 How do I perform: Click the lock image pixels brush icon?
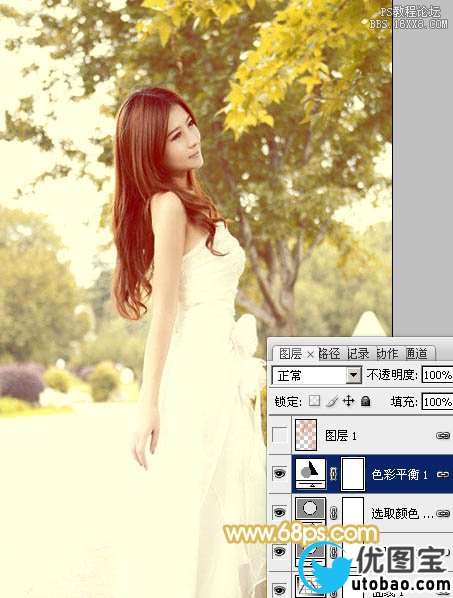pos(332,401)
